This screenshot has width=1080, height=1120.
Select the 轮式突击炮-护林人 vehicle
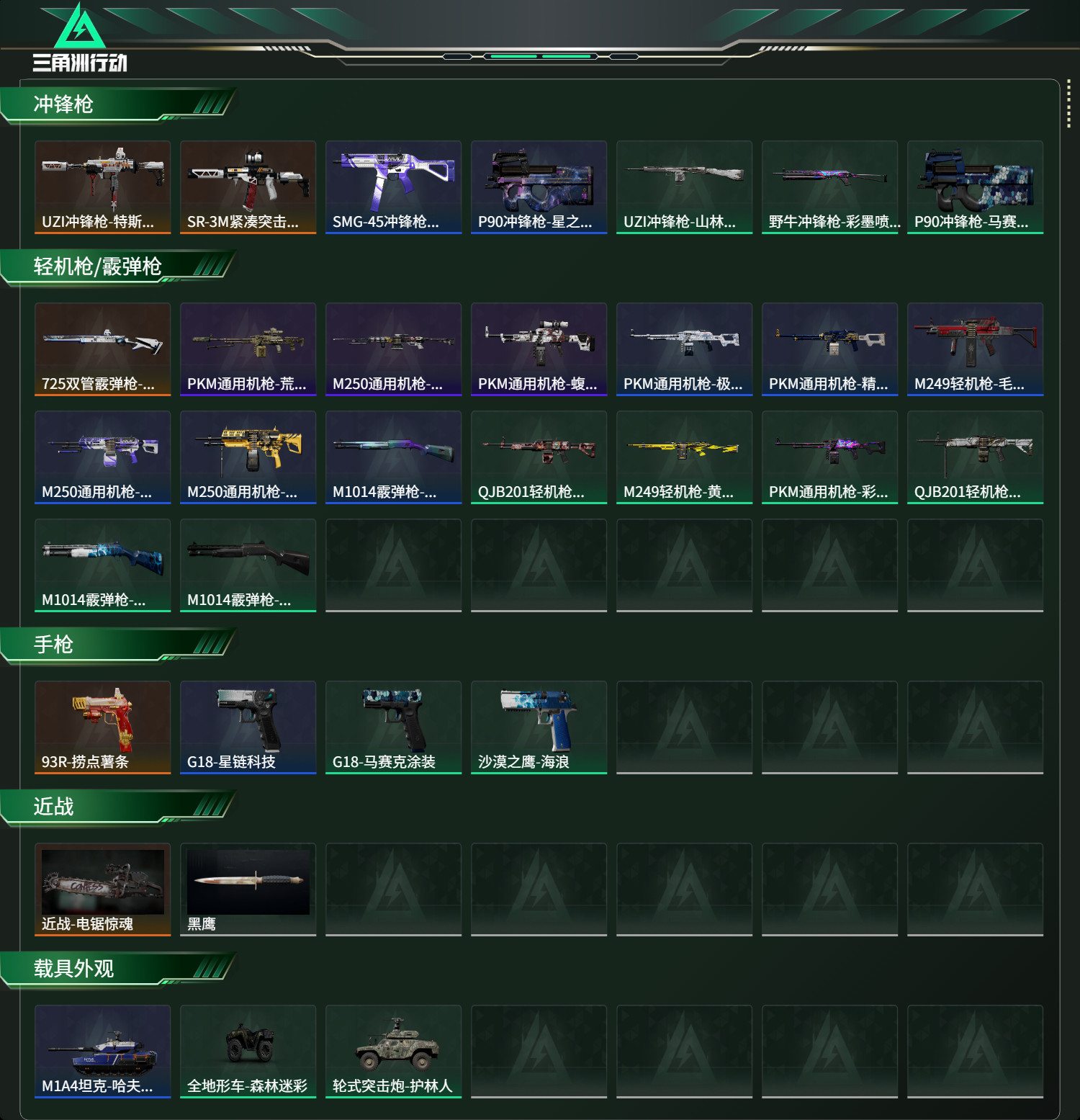[394, 1052]
